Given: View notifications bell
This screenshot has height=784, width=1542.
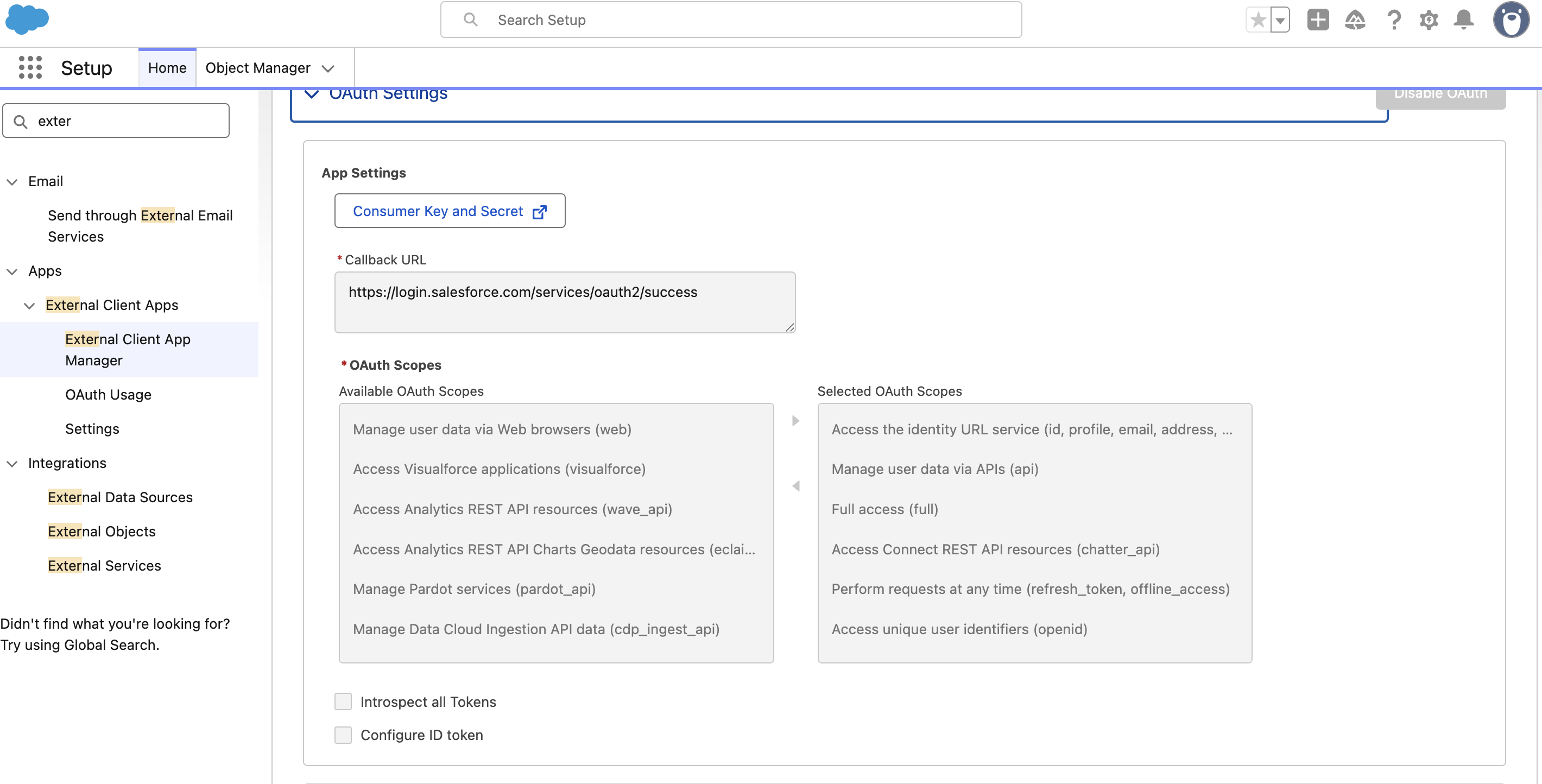Looking at the screenshot, I should click(x=1464, y=20).
